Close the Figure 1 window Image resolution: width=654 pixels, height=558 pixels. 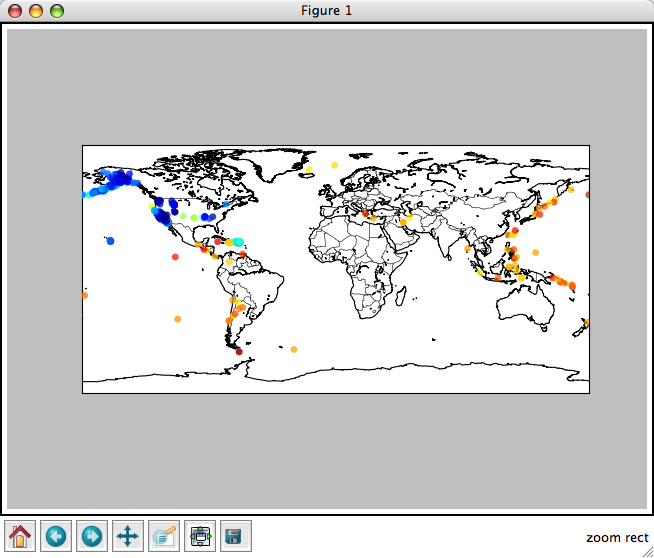(16, 11)
